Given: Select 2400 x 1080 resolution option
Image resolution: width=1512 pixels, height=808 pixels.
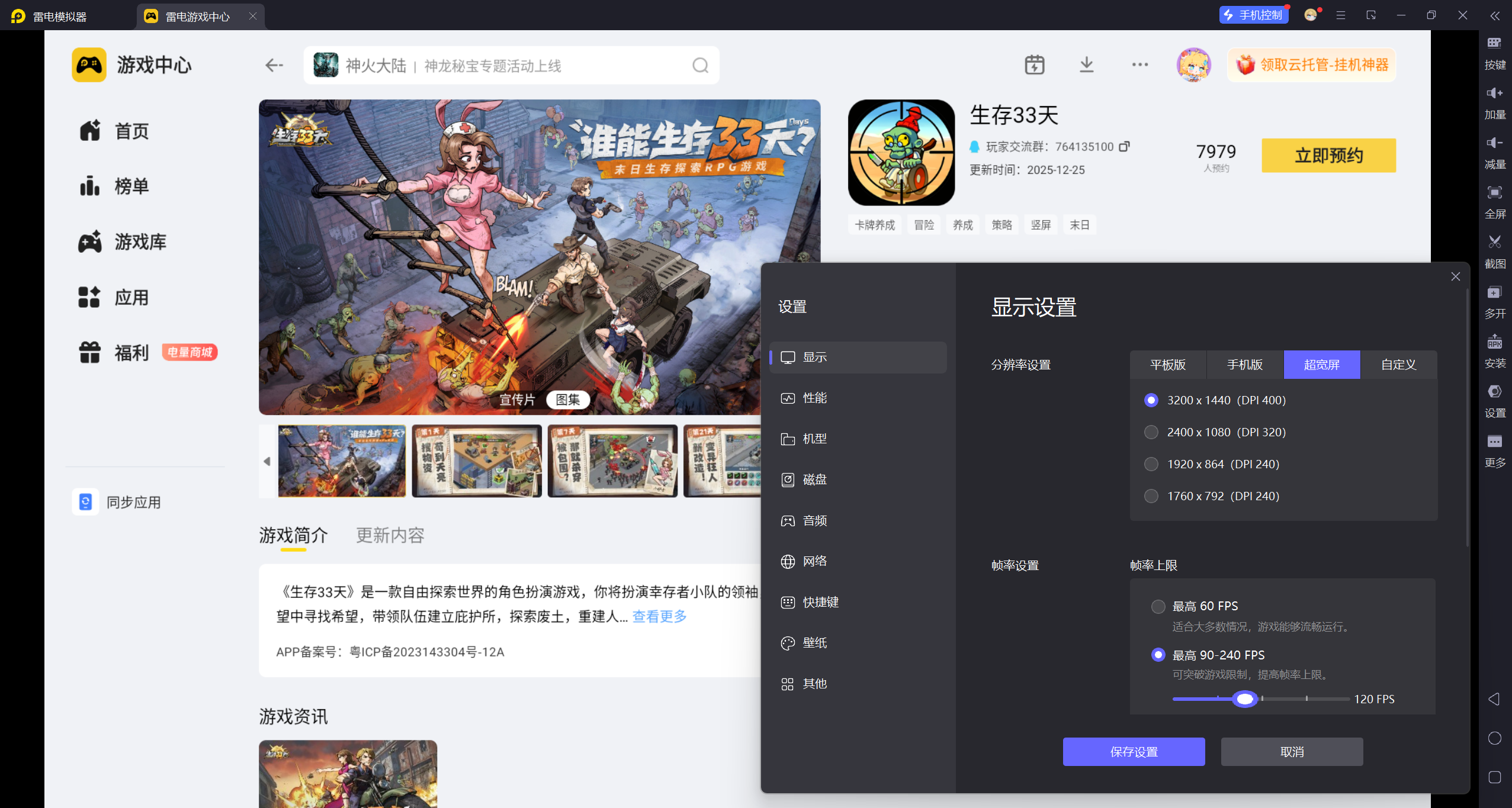Looking at the screenshot, I should coord(1151,432).
